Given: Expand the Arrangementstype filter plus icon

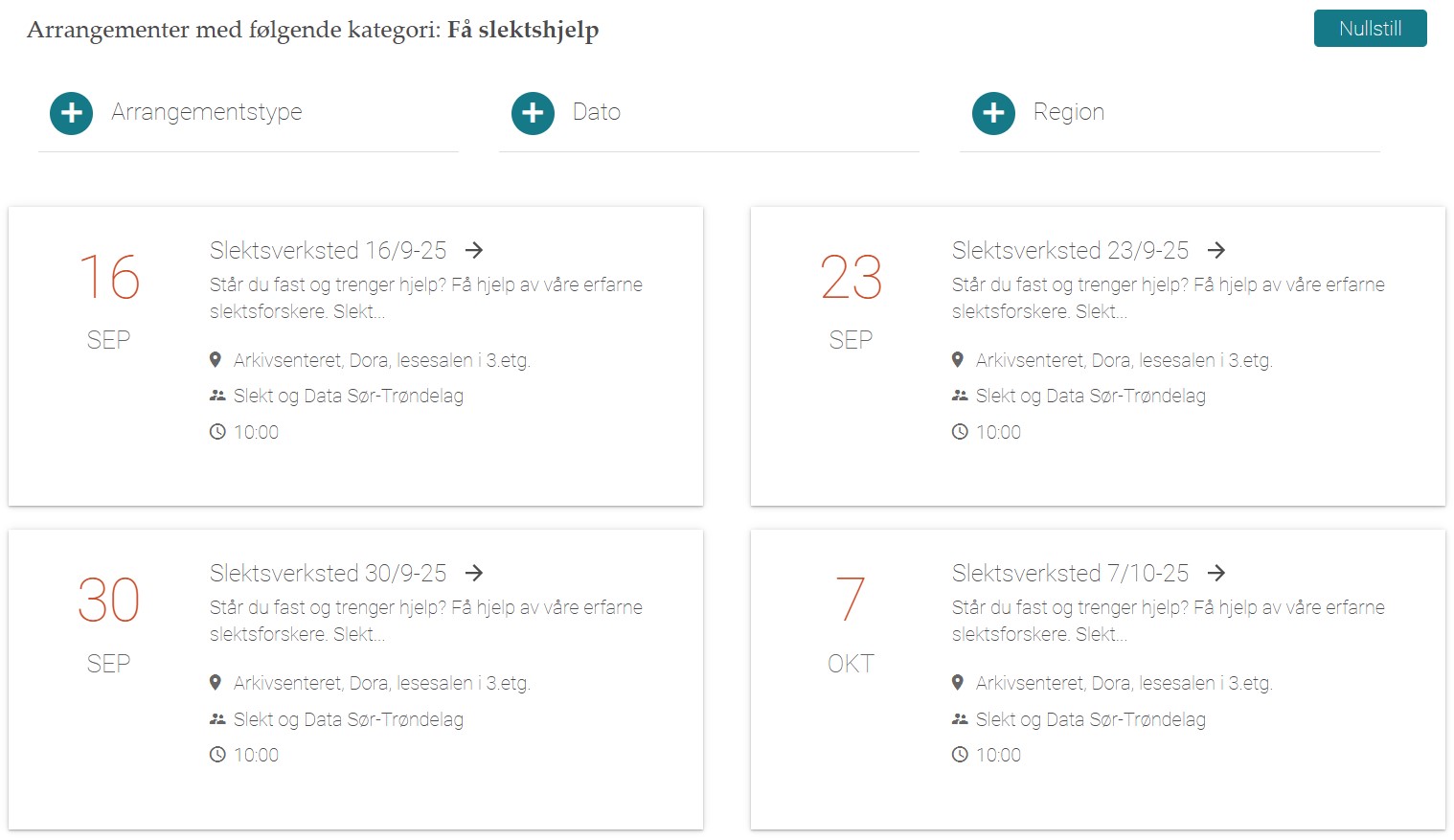Looking at the screenshot, I should [x=71, y=113].
